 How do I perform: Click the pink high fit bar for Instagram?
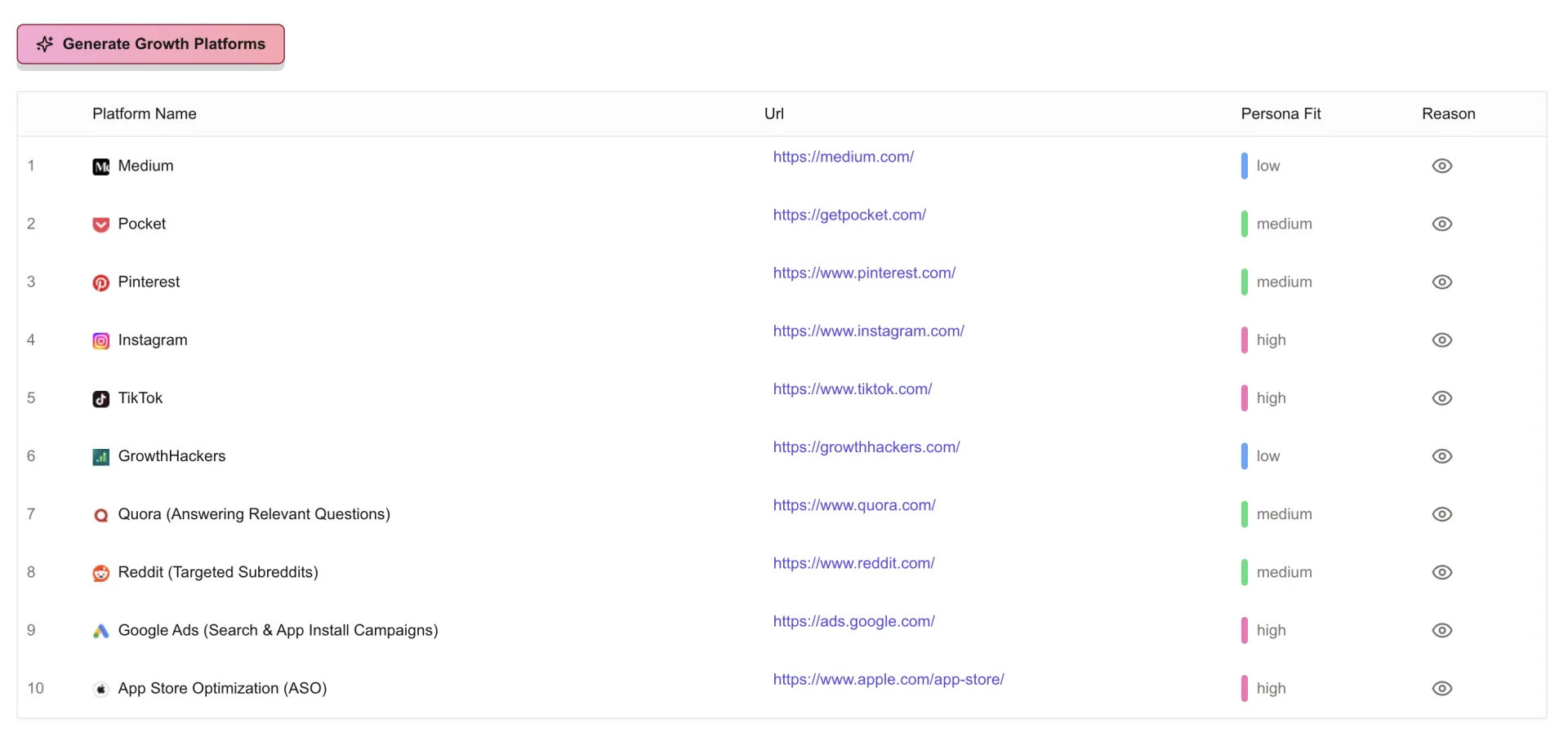(1245, 340)
